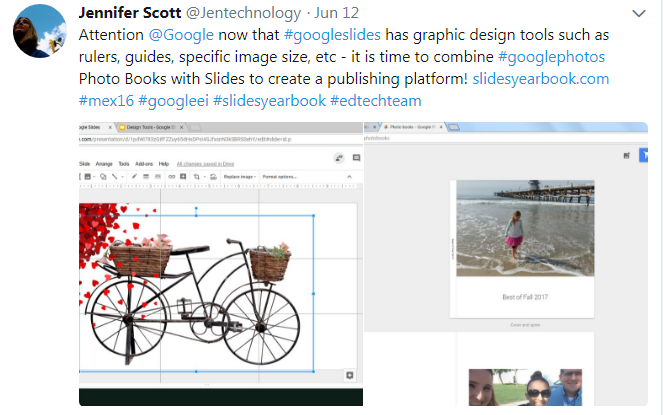Open a new tab in the Slides browser window
The width and height of the screenshot is (663, 415).
(195, 127)
